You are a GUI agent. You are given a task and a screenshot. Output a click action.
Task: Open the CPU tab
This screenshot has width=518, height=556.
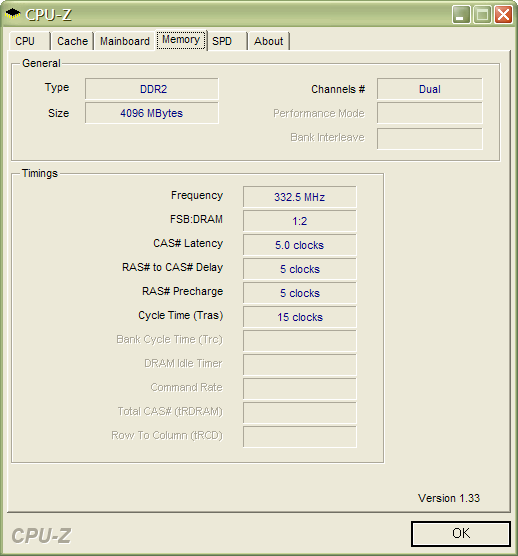29,41
